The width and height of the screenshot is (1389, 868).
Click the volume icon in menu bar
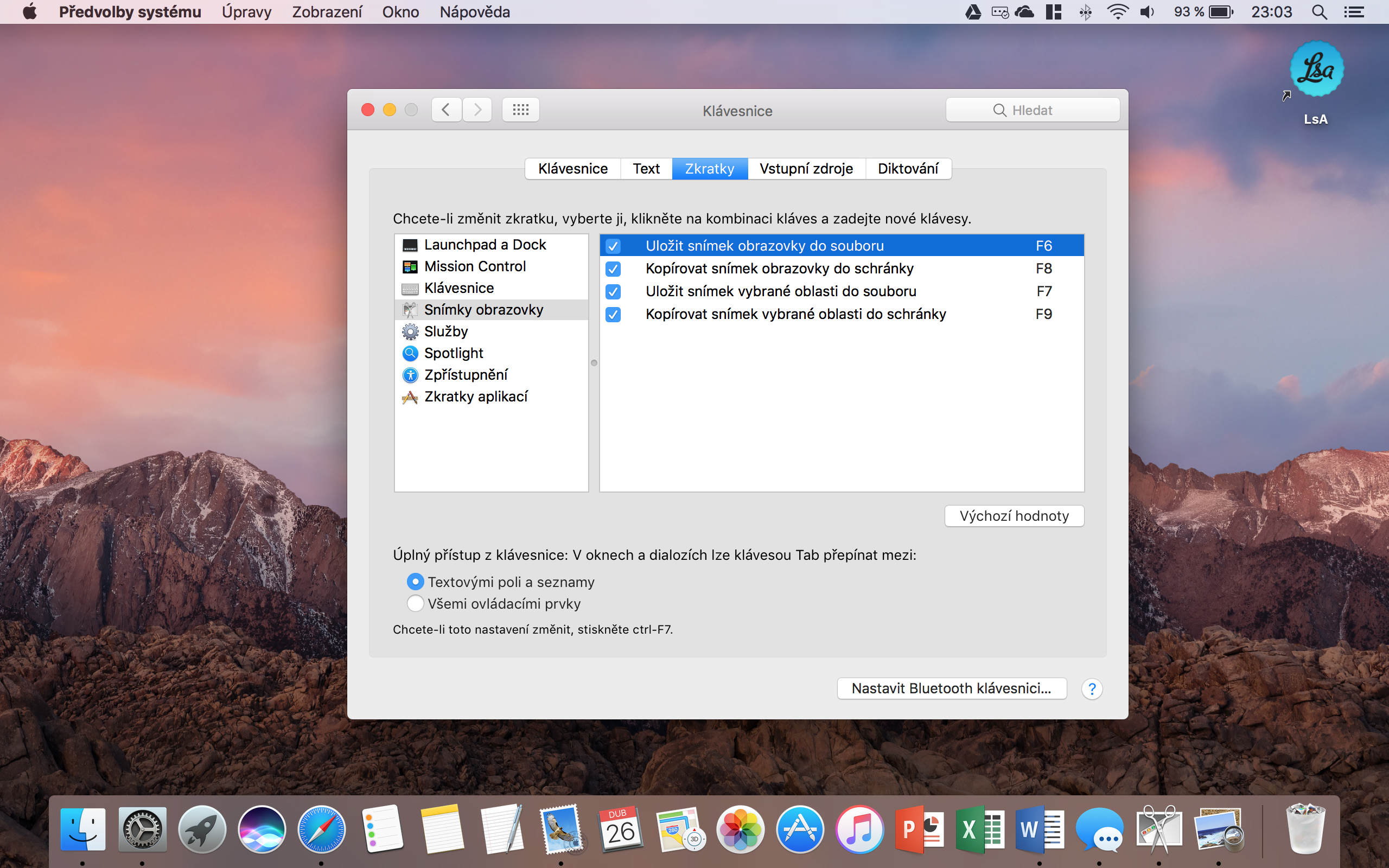1147,11
